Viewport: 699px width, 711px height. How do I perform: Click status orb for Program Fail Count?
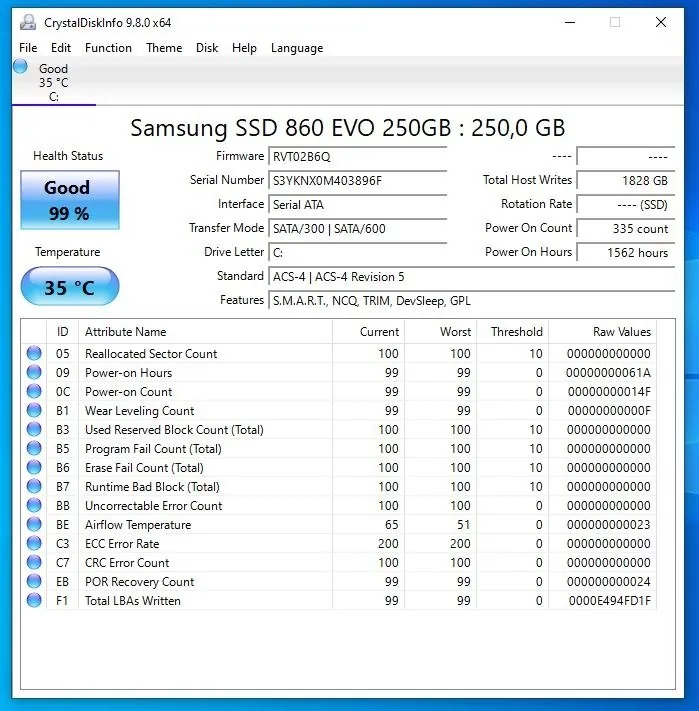coord(34,448)
